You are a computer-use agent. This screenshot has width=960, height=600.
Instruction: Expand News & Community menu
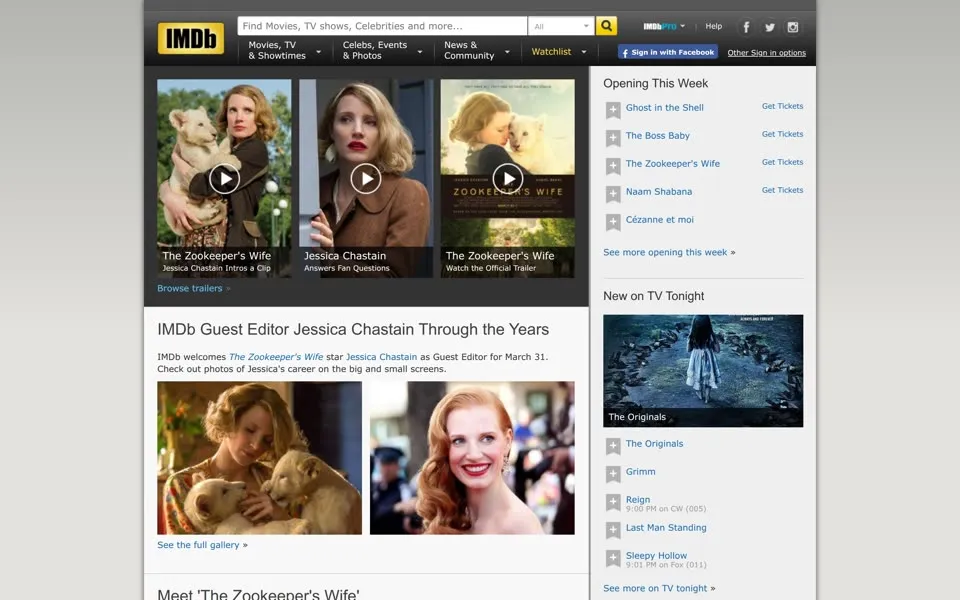(476, 50)
